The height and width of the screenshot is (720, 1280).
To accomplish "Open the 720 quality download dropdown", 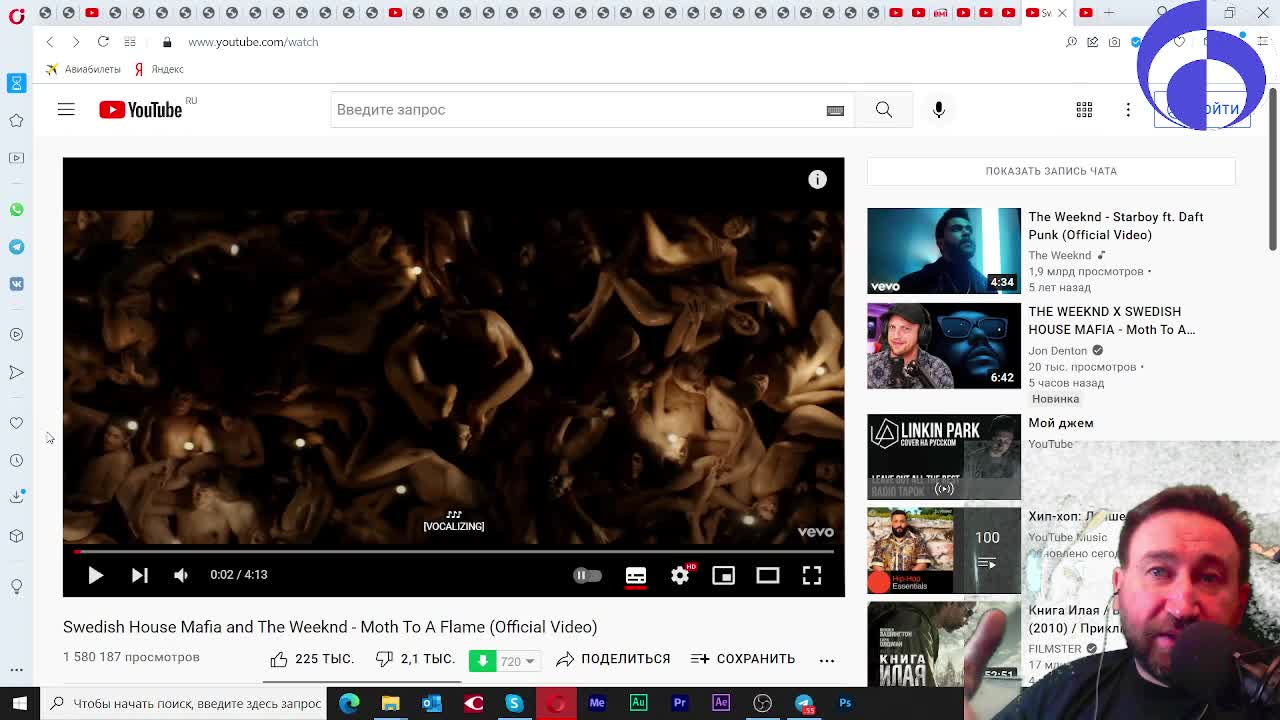I will pos(519,661).
